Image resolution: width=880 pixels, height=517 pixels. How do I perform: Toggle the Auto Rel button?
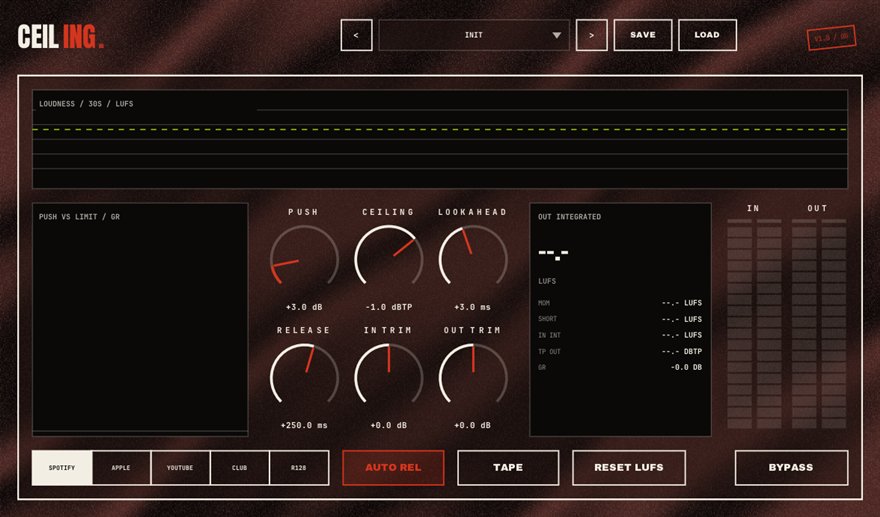[x=393, y=468]
